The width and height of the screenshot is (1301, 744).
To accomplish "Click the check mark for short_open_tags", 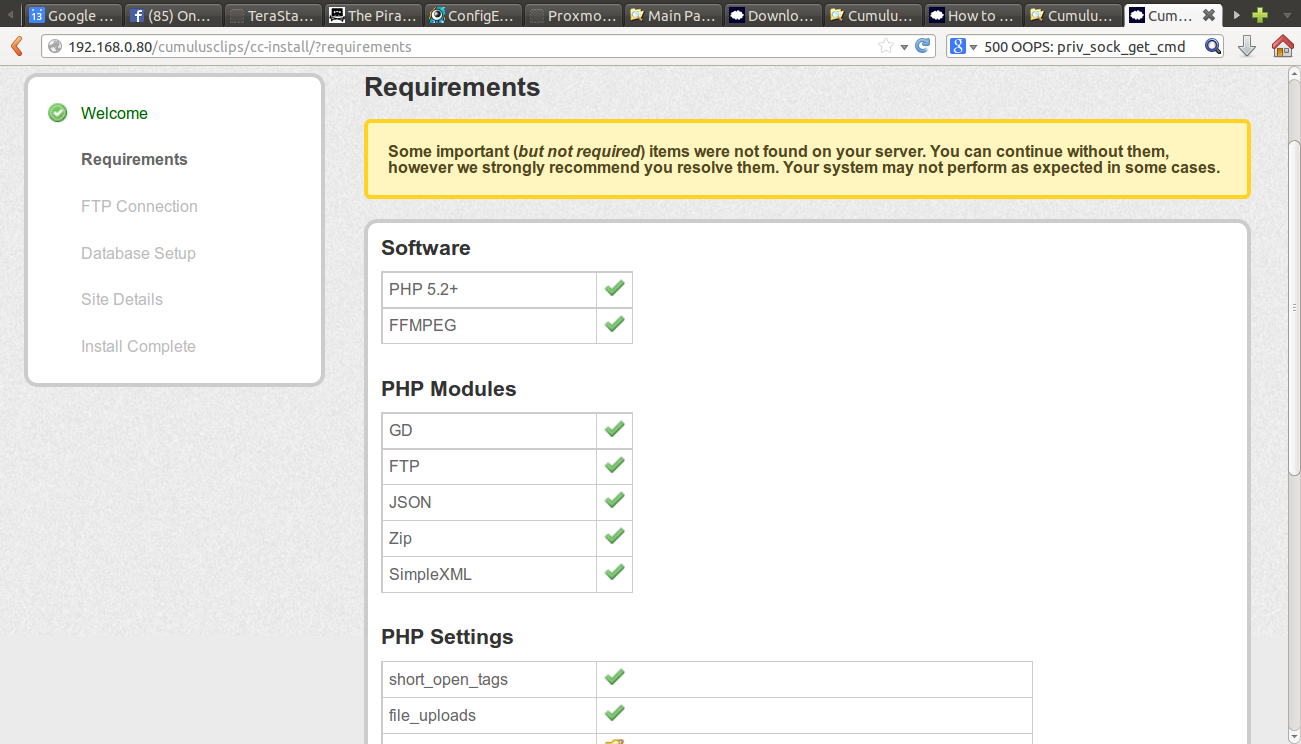I will pyautogui.click(x=614, y=679).
